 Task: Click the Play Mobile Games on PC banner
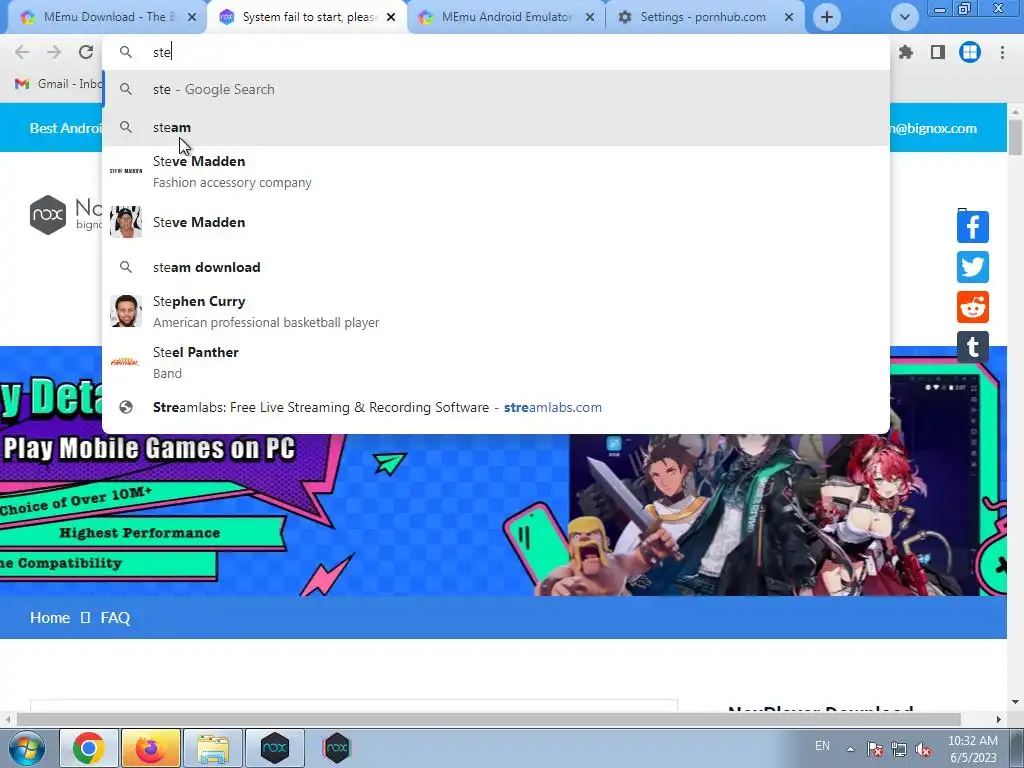(x=149, y=449)
